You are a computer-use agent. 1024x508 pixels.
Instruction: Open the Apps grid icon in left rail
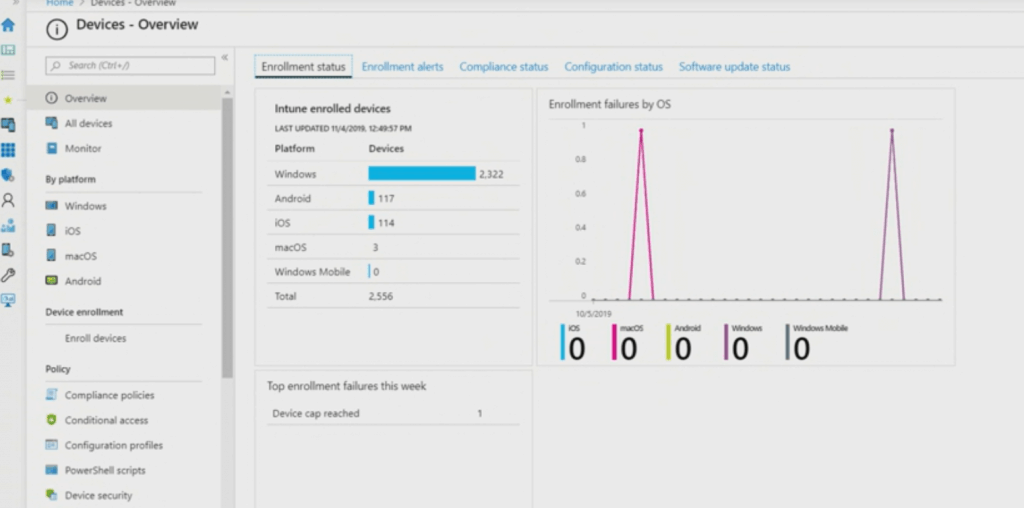click(8, 150)
